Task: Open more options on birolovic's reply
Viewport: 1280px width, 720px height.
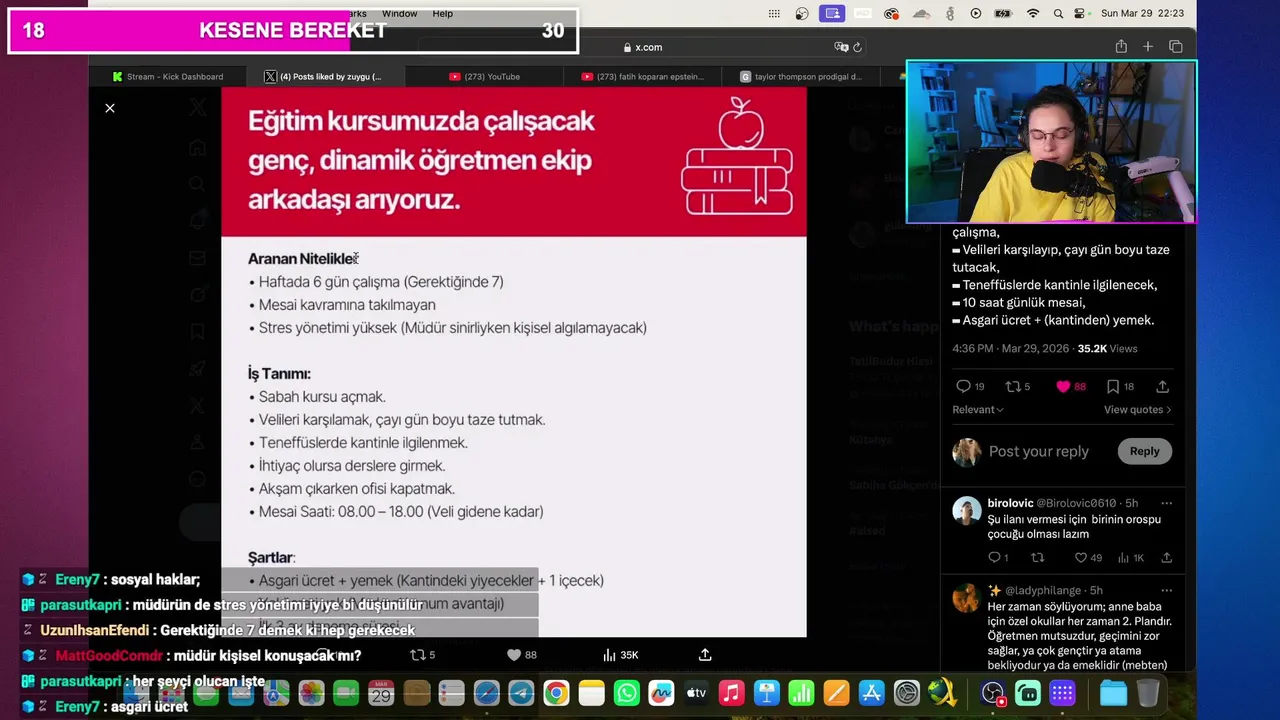Action: tap(1166, 503)
